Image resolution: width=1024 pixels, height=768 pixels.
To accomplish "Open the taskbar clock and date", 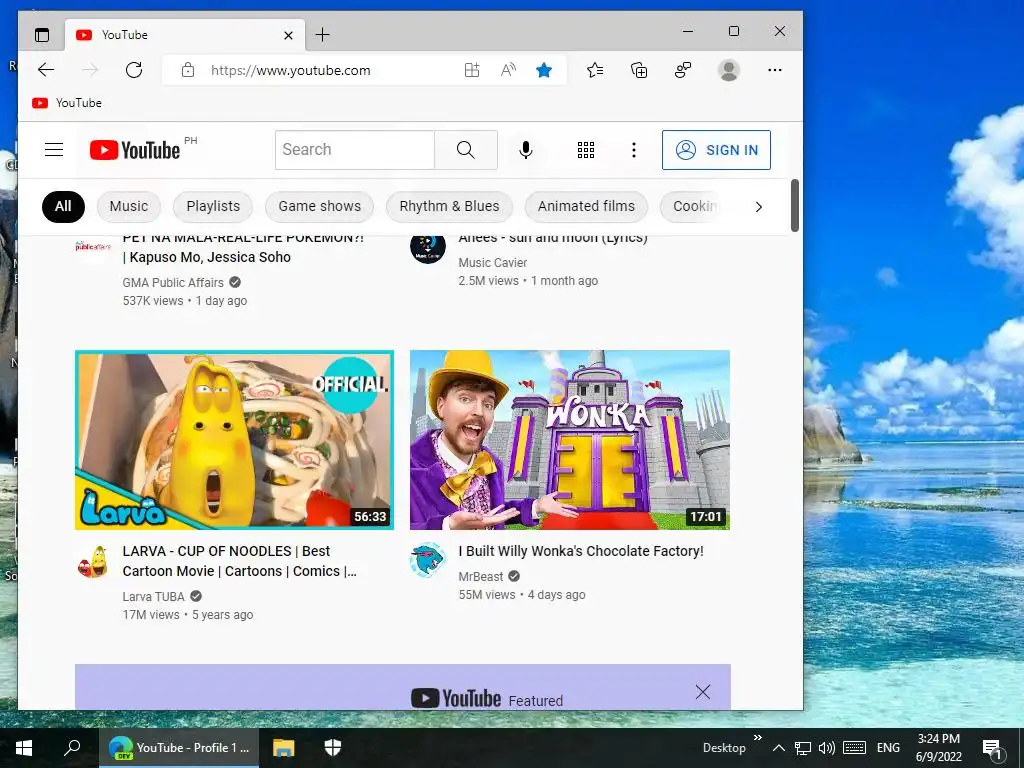I will pyautogui.click(x=938, y=748).
